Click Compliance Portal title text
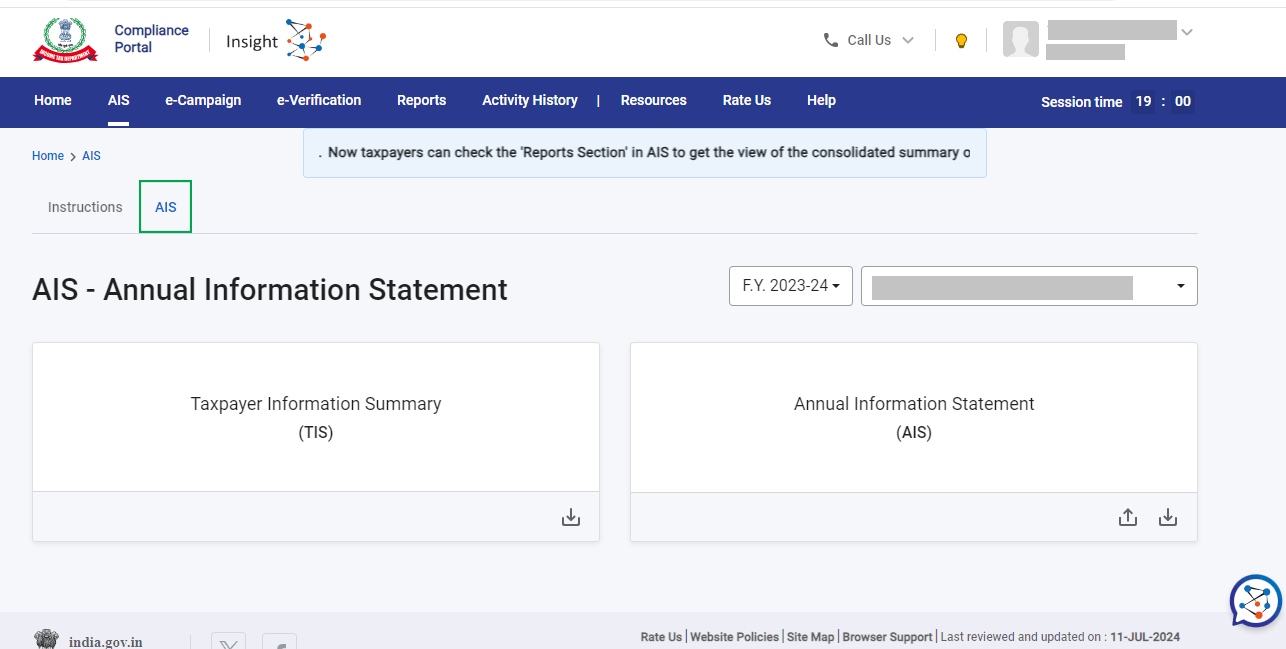The width and height of the screenshot is (1286, 649). 151,39
